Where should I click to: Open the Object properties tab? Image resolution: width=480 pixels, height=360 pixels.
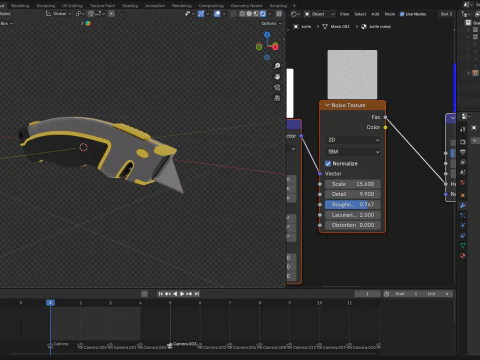463,195
